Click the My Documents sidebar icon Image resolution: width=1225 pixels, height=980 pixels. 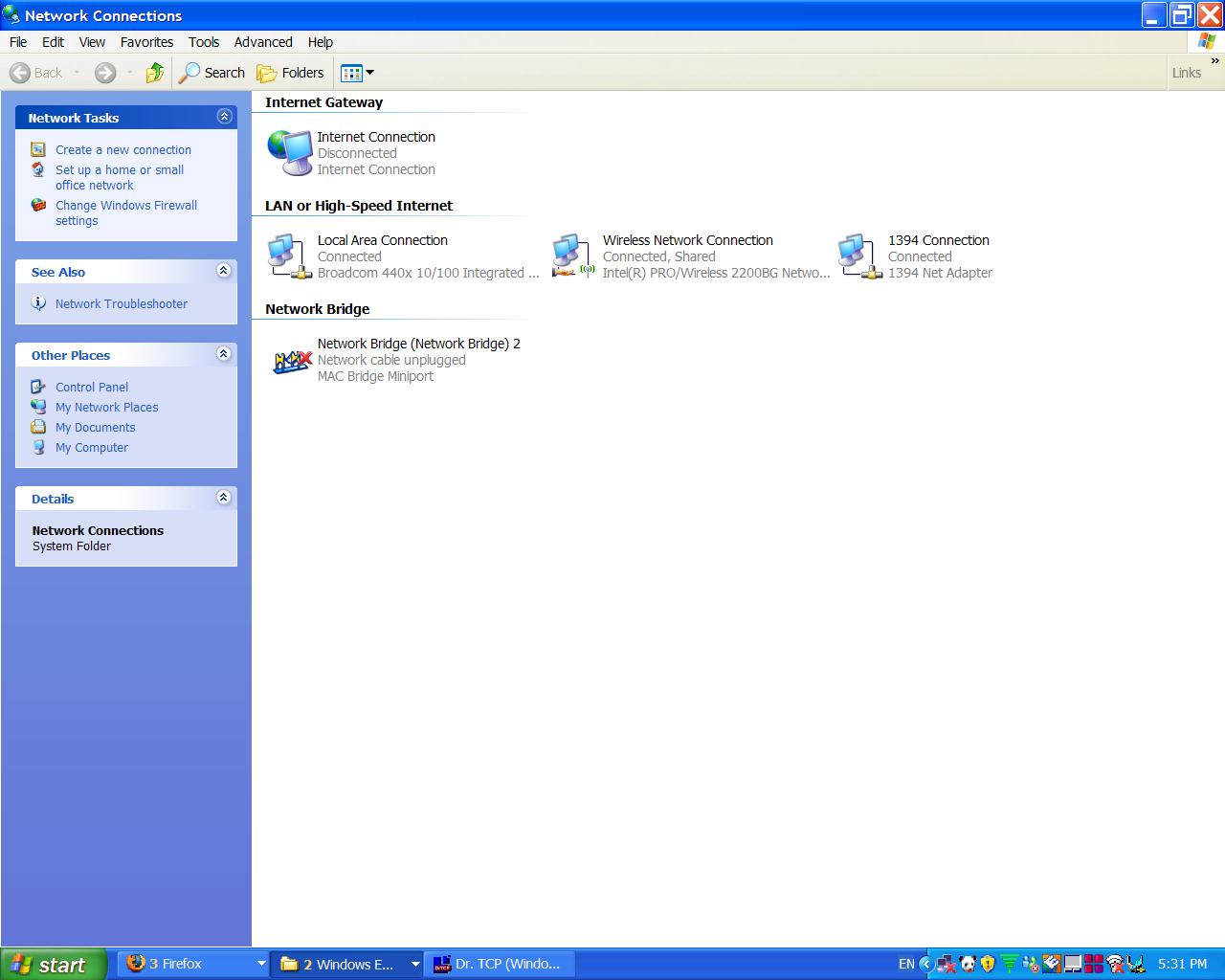tap(38, 427)
